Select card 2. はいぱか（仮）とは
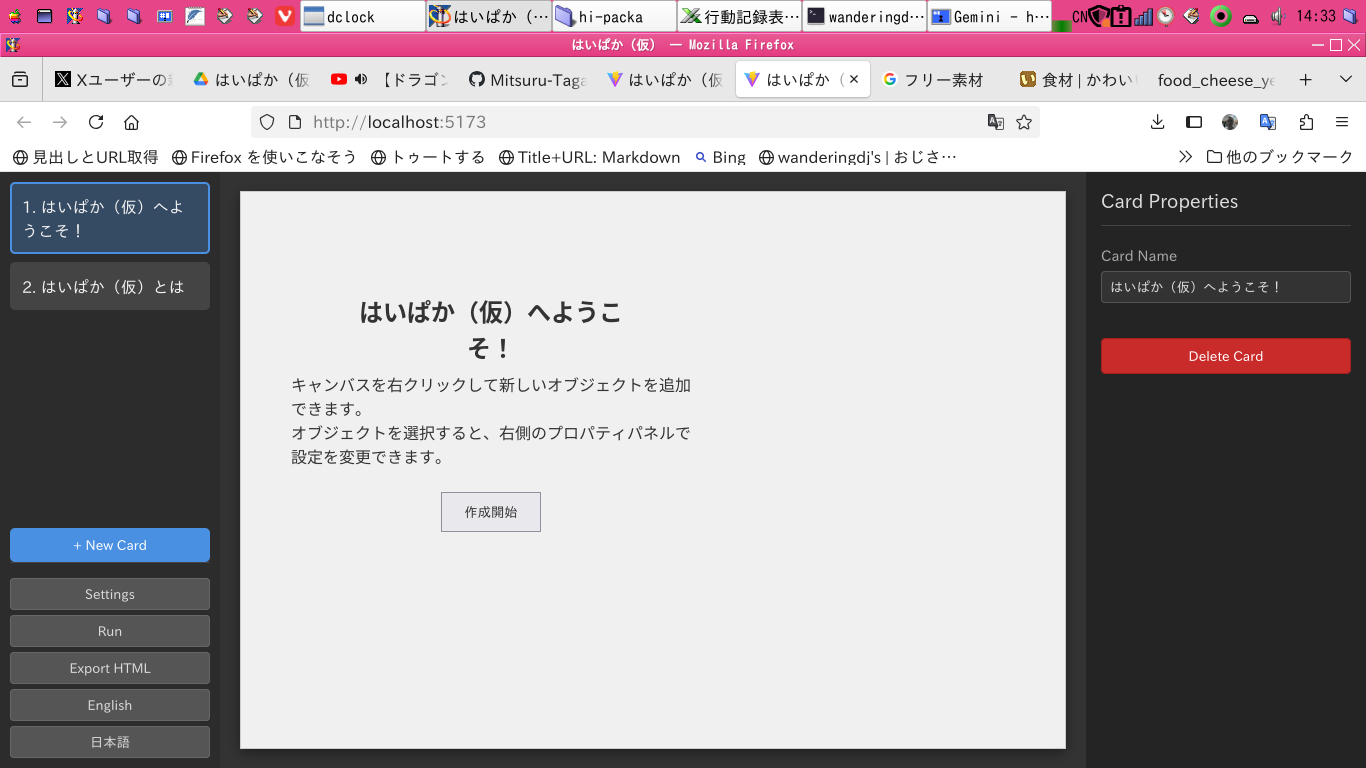1366x768 pixels. coord(110,286)
